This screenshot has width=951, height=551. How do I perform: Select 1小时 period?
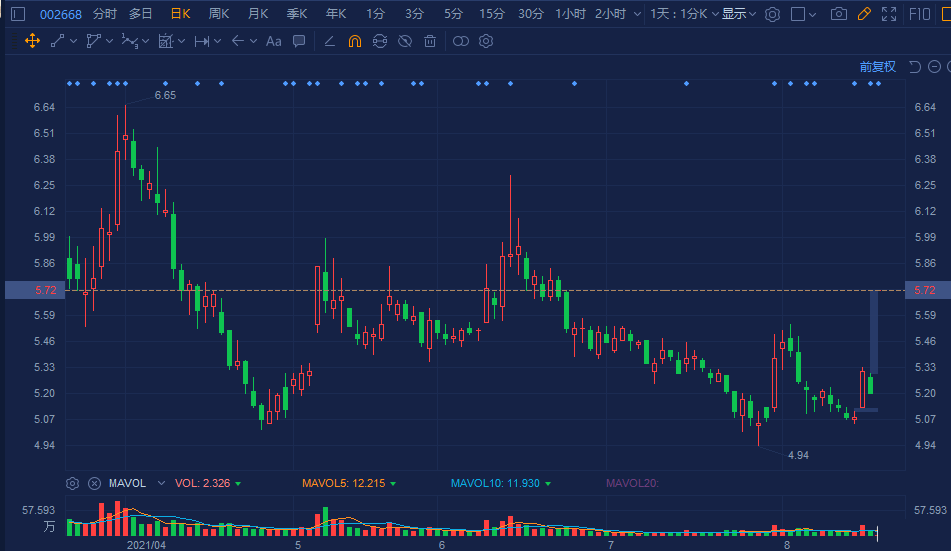coord(570,14)
